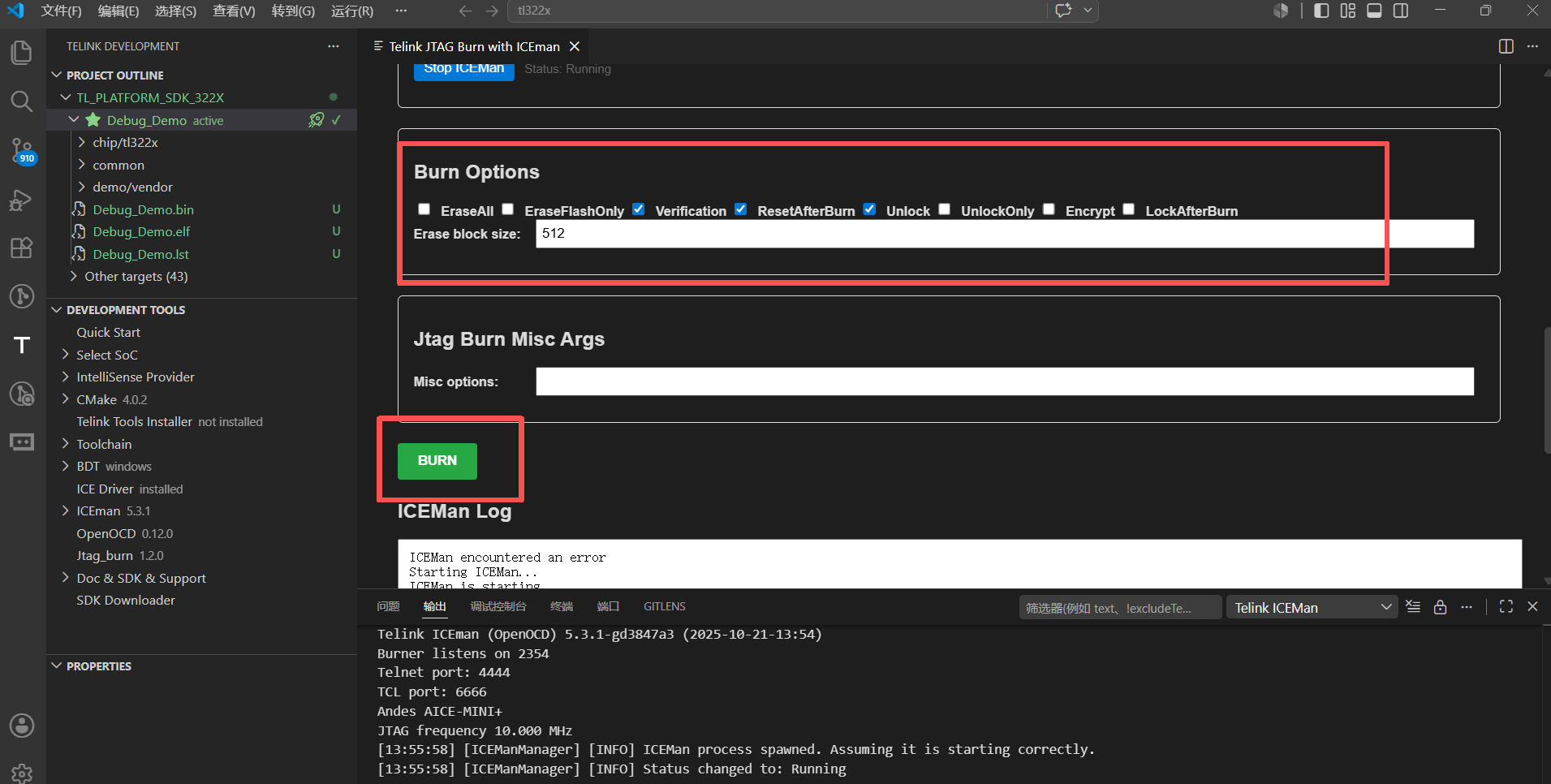
Task: Enable the LockAfterBurn checkbox
Action: (x=1129, y=209)
